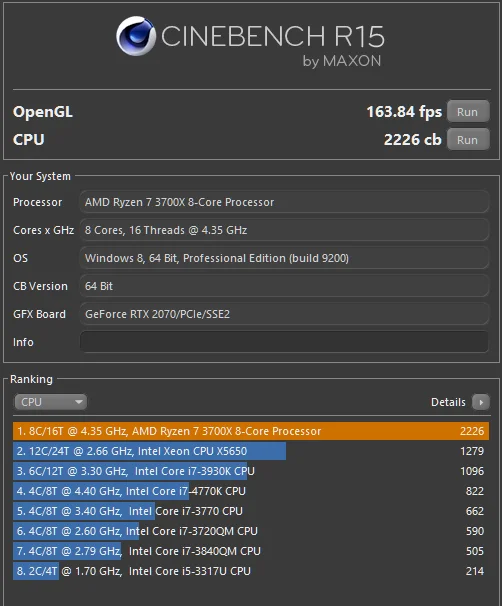Click the Details label in Ranking
The image size is (502, 606).
pos(448,402)
